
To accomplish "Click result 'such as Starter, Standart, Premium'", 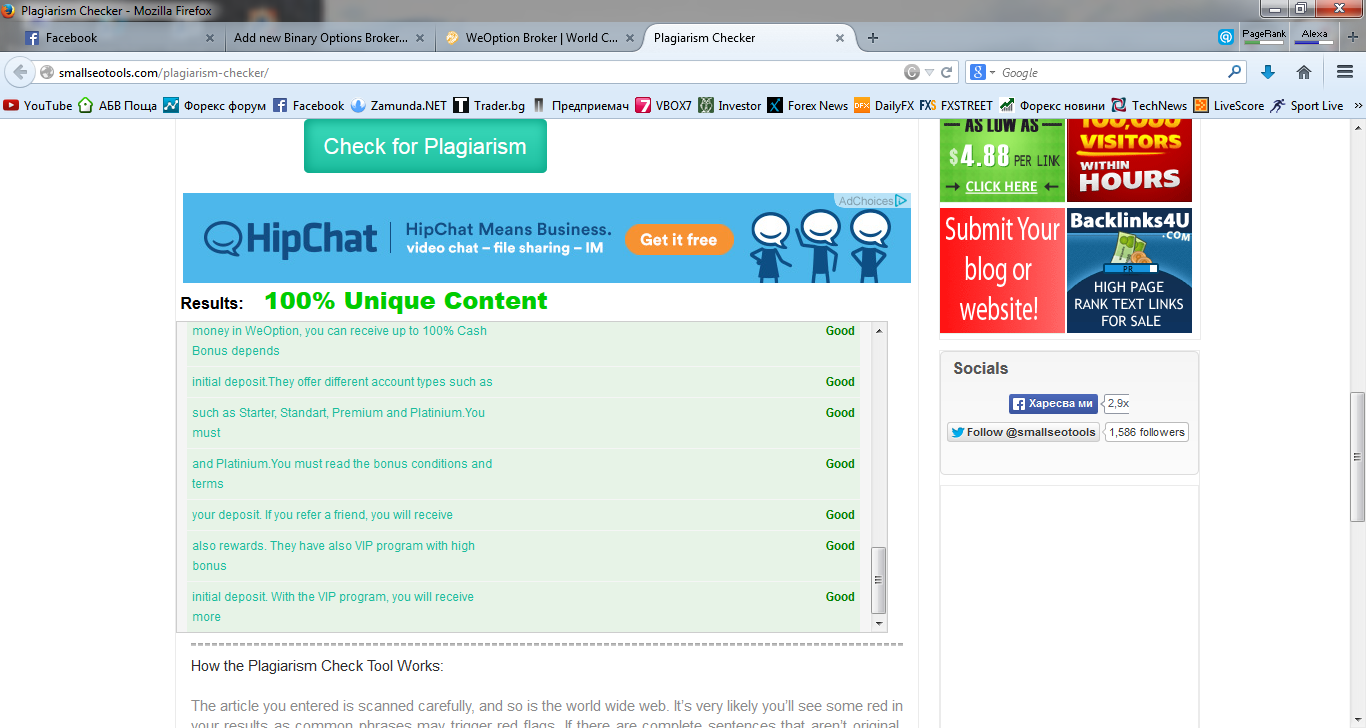I will pyautogui.click(x=338, y=422).
